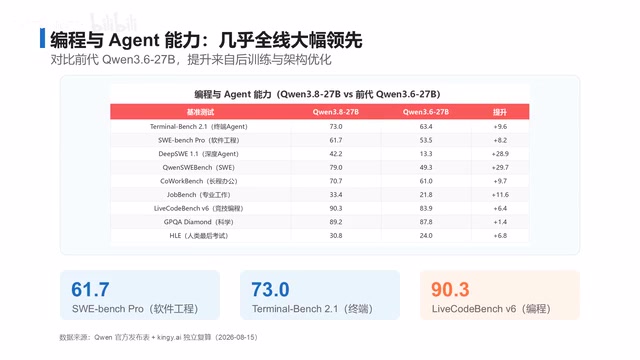The width and height of the screenshot is (640, 360).
Task: Click the improvement value +1.4
Action: coord(500,222)
